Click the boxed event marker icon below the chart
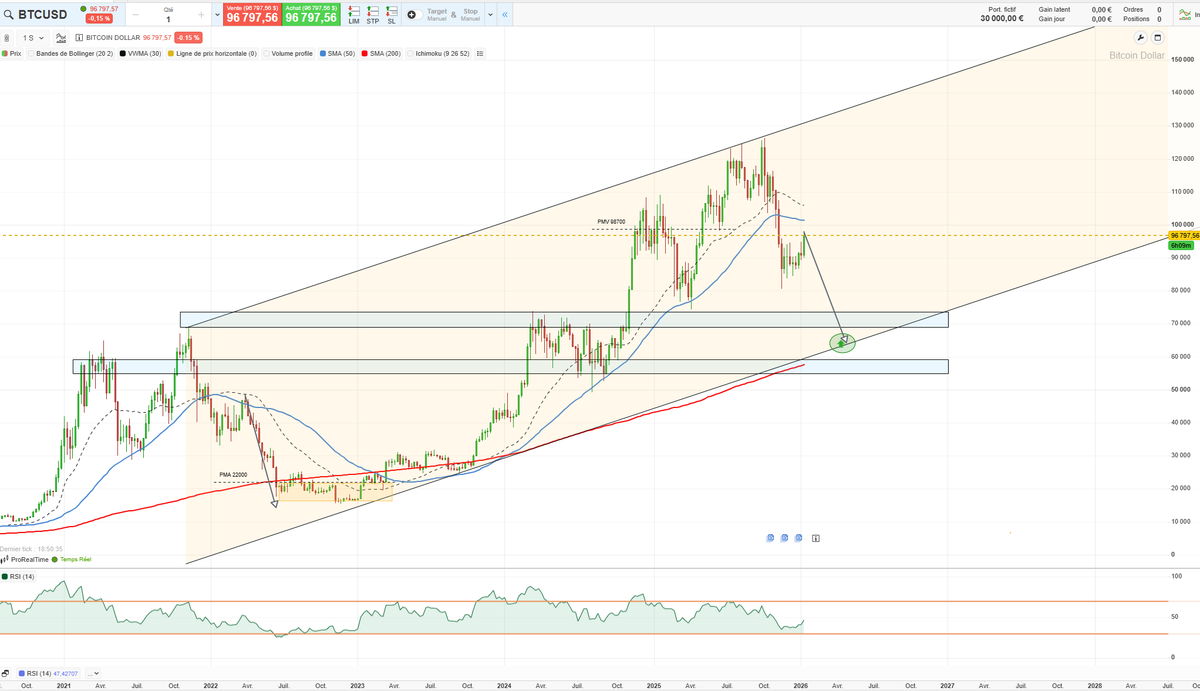The height and width of the screenshot is (691, 1200). tap(816, 538)
